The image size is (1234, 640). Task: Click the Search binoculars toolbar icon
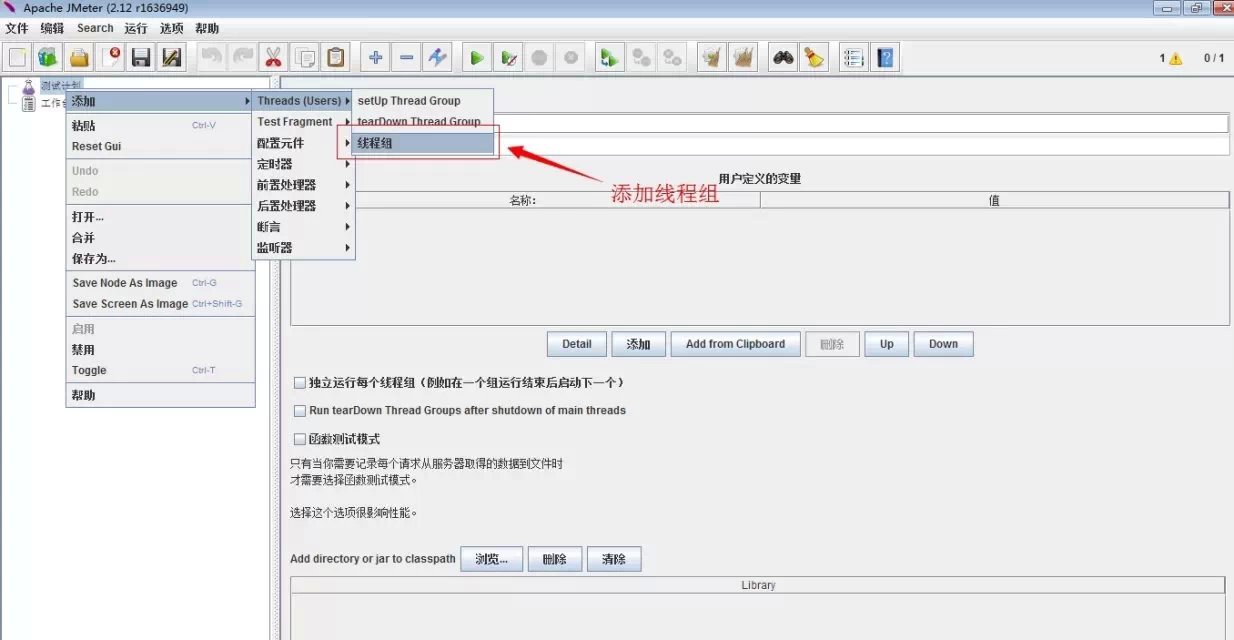[783, 58]
